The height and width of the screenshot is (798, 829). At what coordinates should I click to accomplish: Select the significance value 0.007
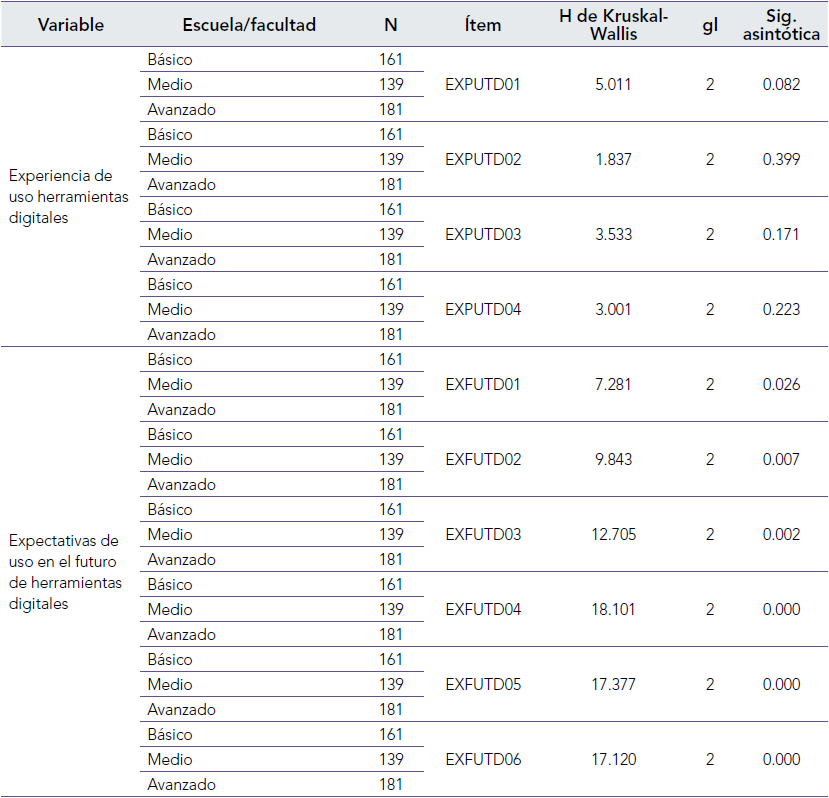tap(781, 460)
